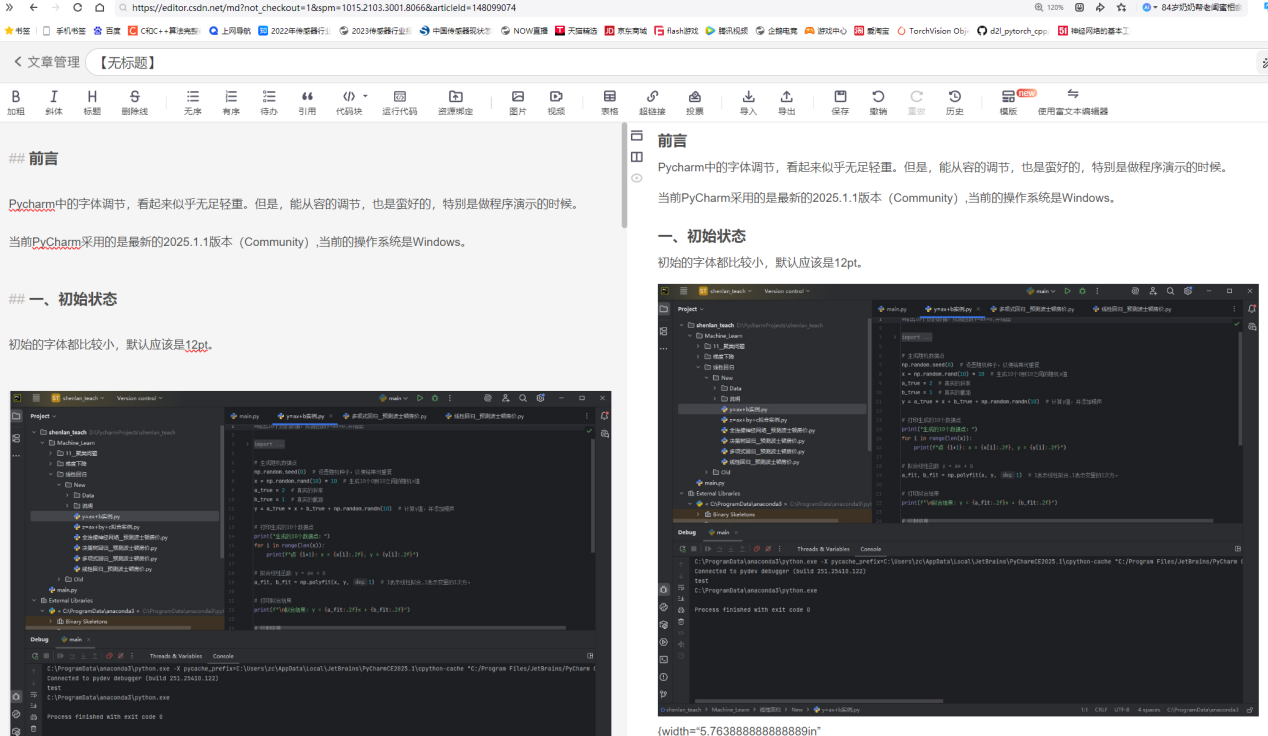This screenshot has height=736, width=1268.
Task: Insert an unordered list (无序)
Action: 193,102
